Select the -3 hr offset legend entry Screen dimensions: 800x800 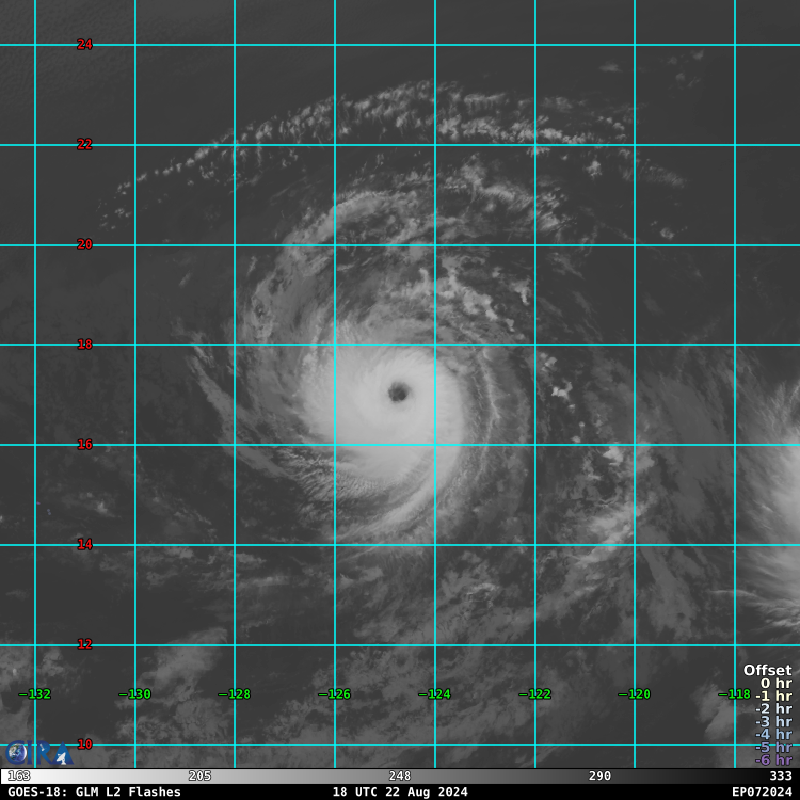(x=772, y=722)
